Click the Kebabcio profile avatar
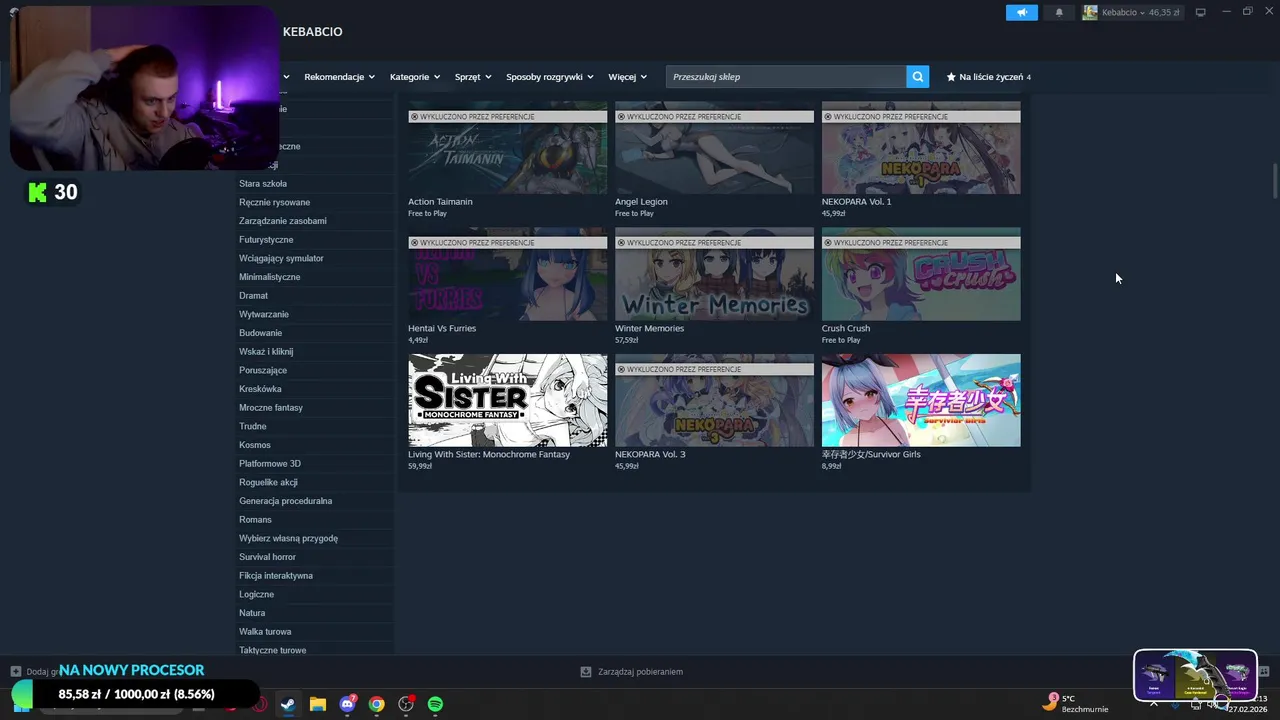The image size is (1280, 720). click(1090, 12)
